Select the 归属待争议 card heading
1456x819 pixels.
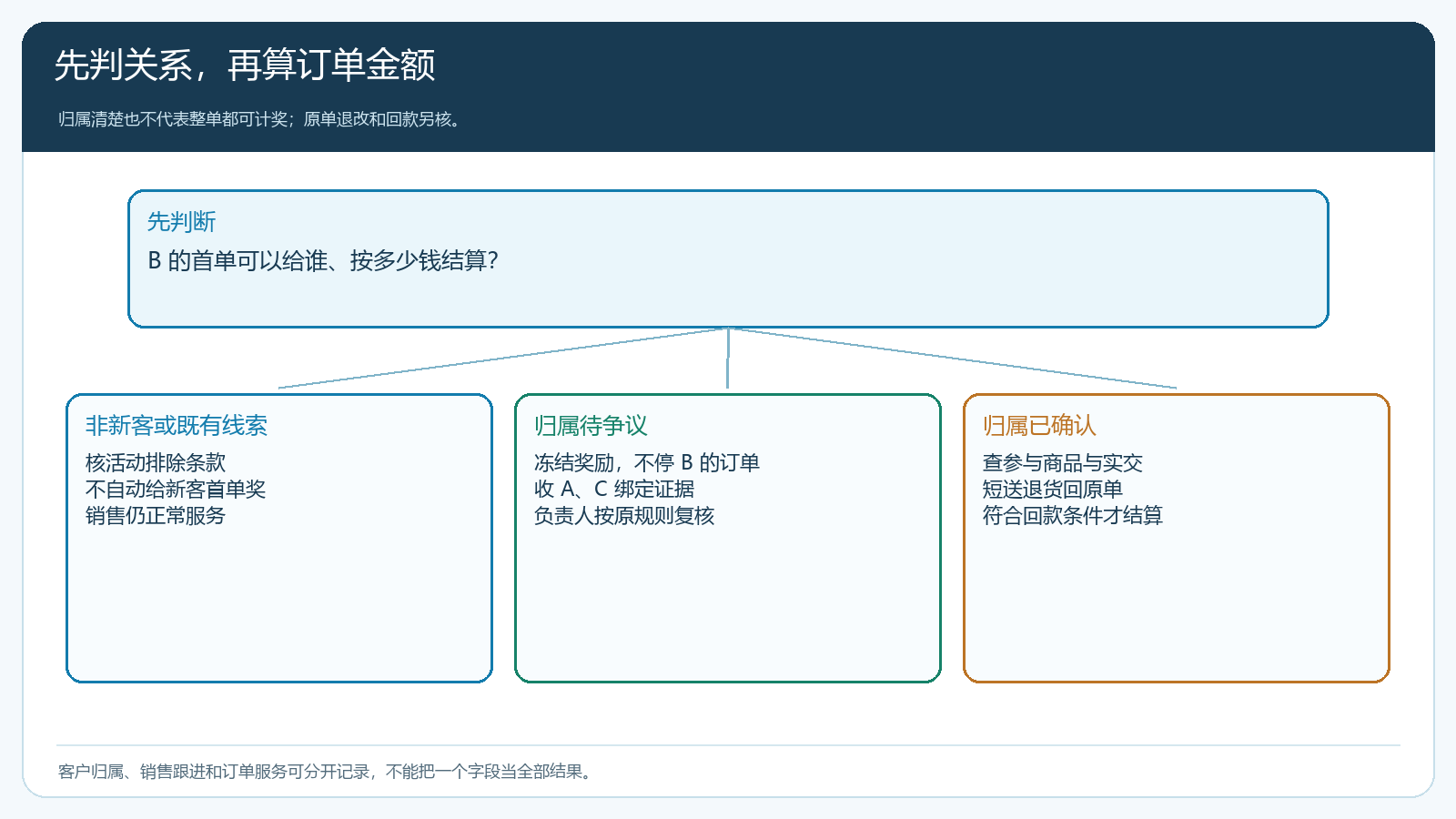pos(591,425)
